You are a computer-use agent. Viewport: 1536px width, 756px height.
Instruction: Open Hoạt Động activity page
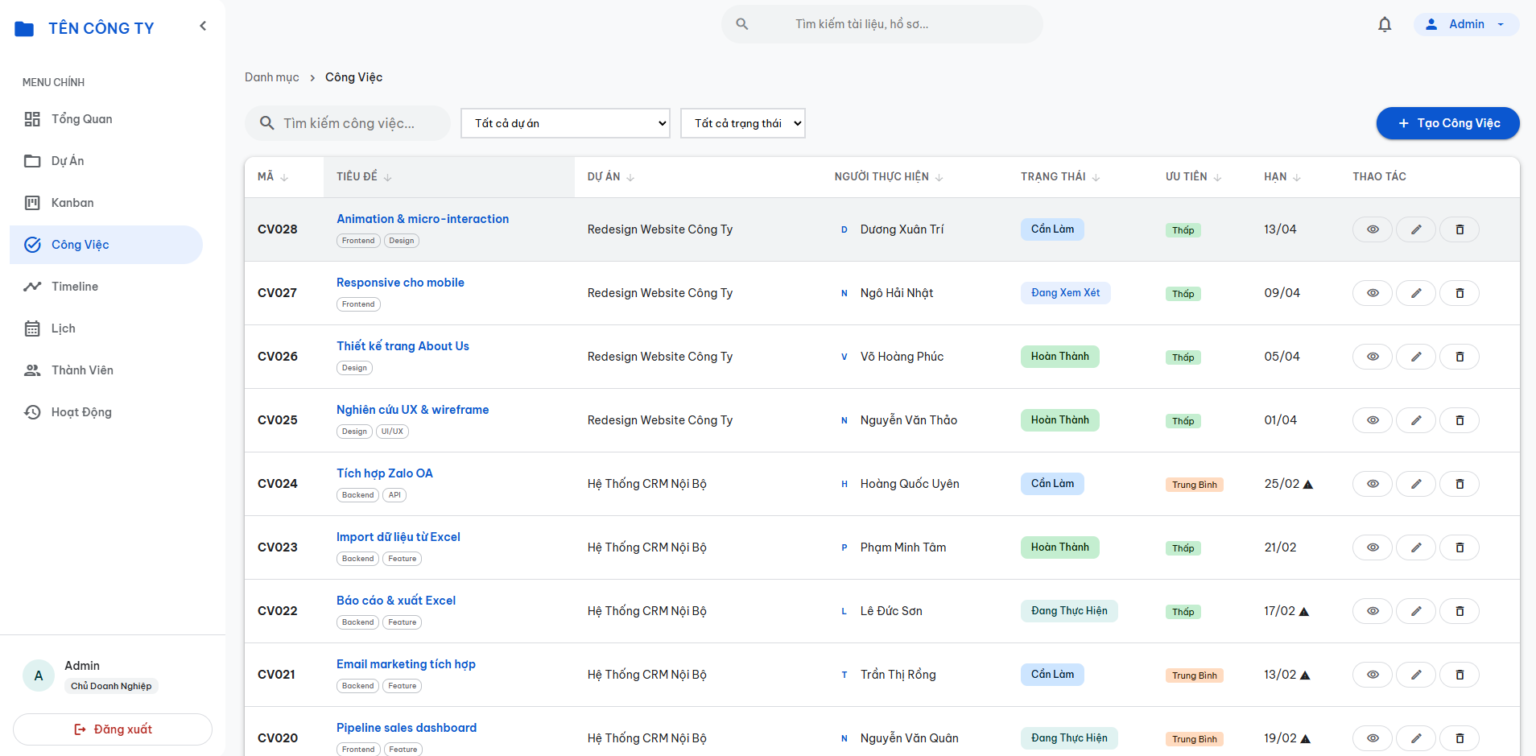(x=106, y=412)
